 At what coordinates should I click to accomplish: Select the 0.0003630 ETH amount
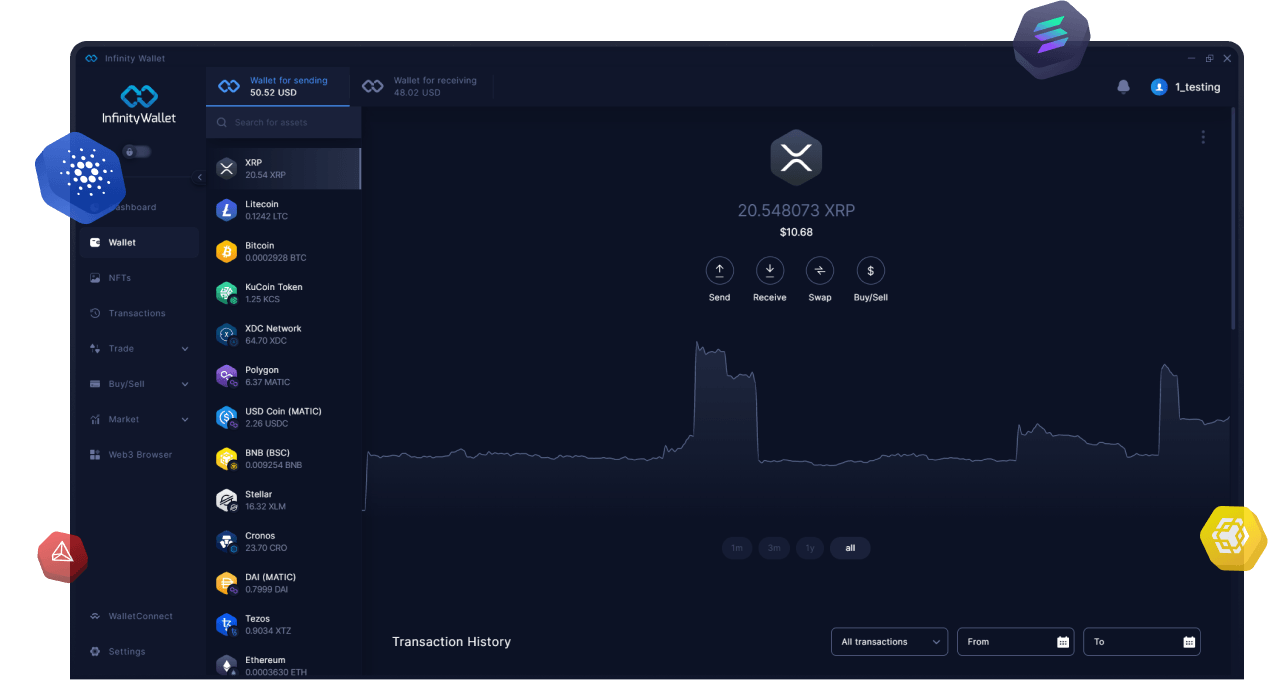276,673
